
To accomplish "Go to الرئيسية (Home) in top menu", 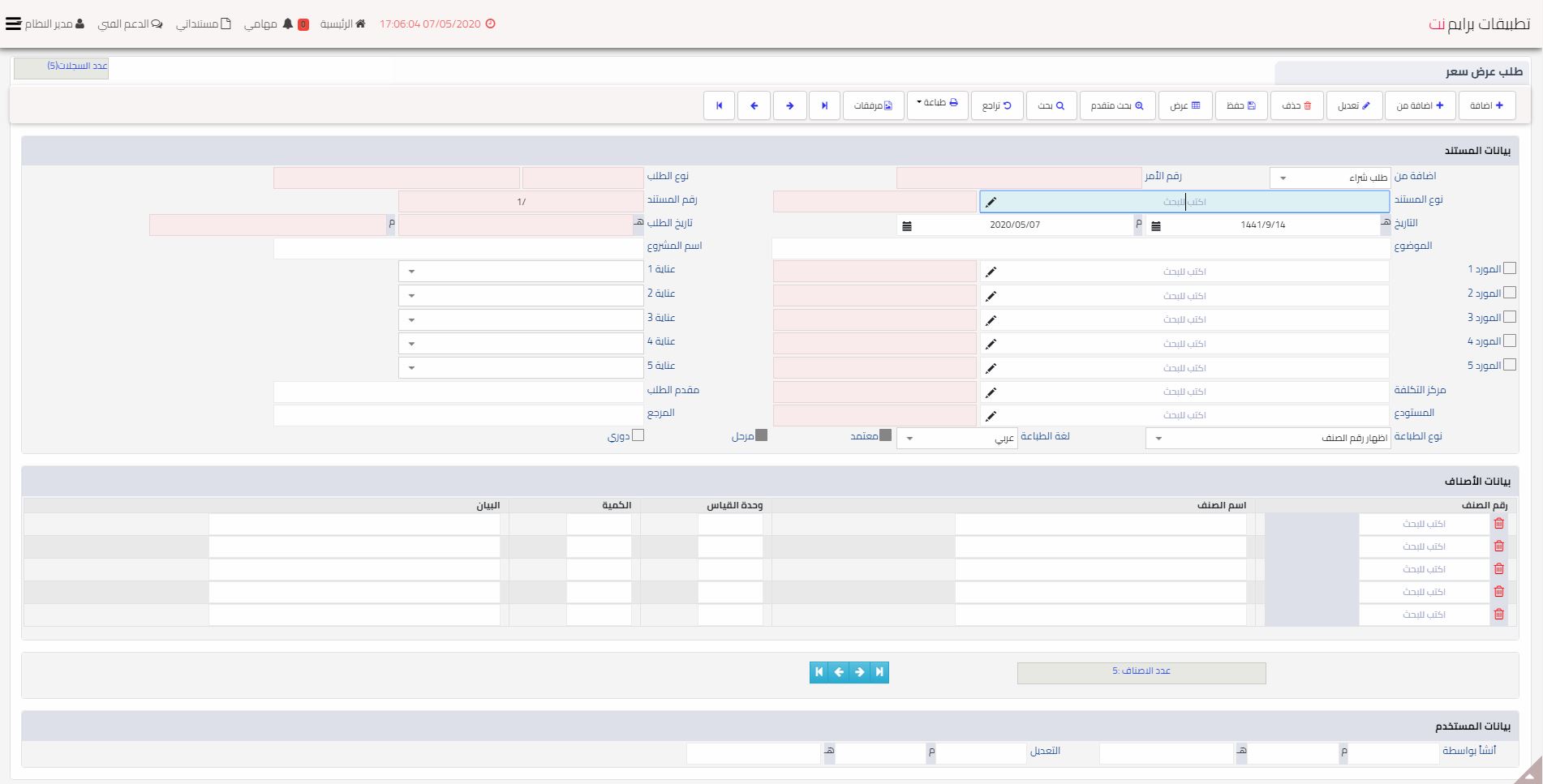I will [342, 24].
